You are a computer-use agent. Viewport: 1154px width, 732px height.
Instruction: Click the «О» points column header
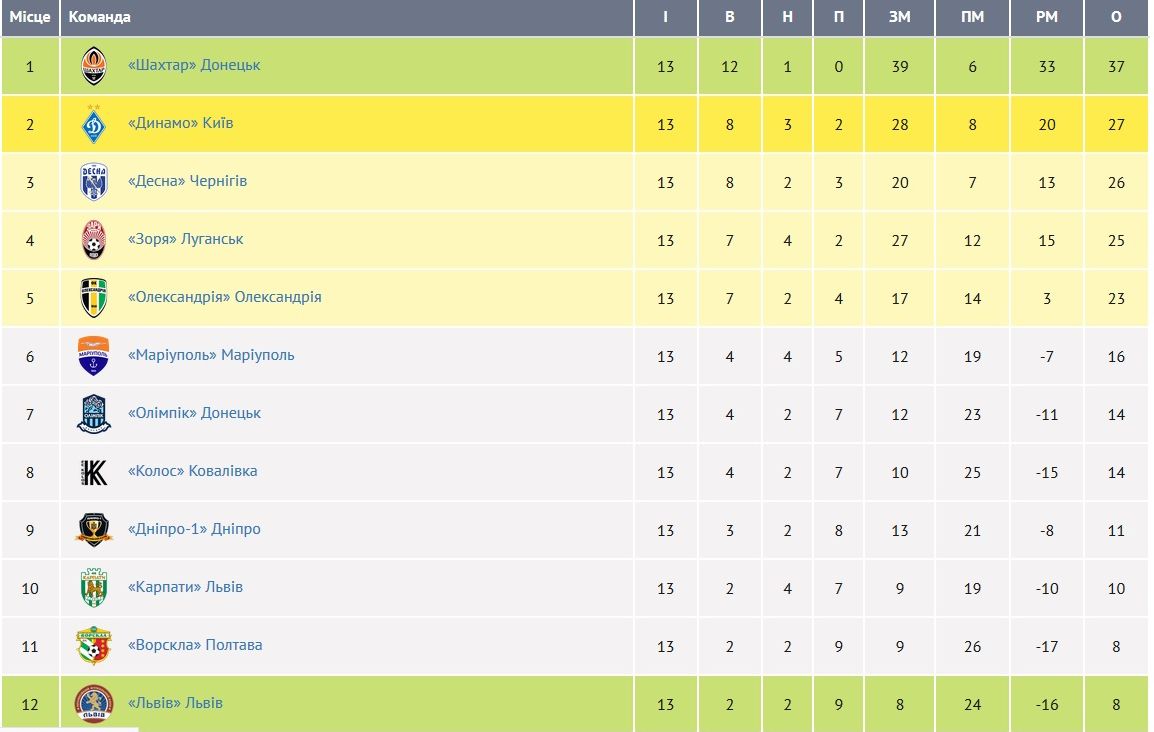pyautogui.click(x=1116, y=17)
